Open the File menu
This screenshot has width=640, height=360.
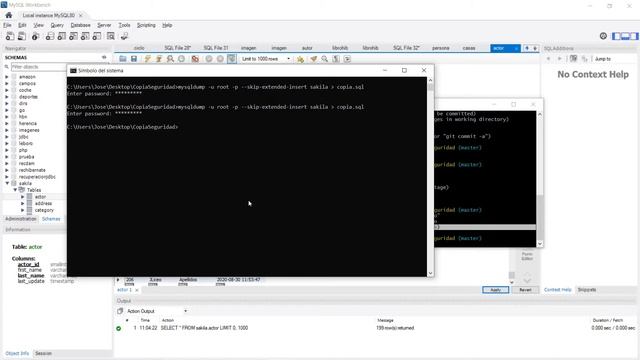pos(7,25)
